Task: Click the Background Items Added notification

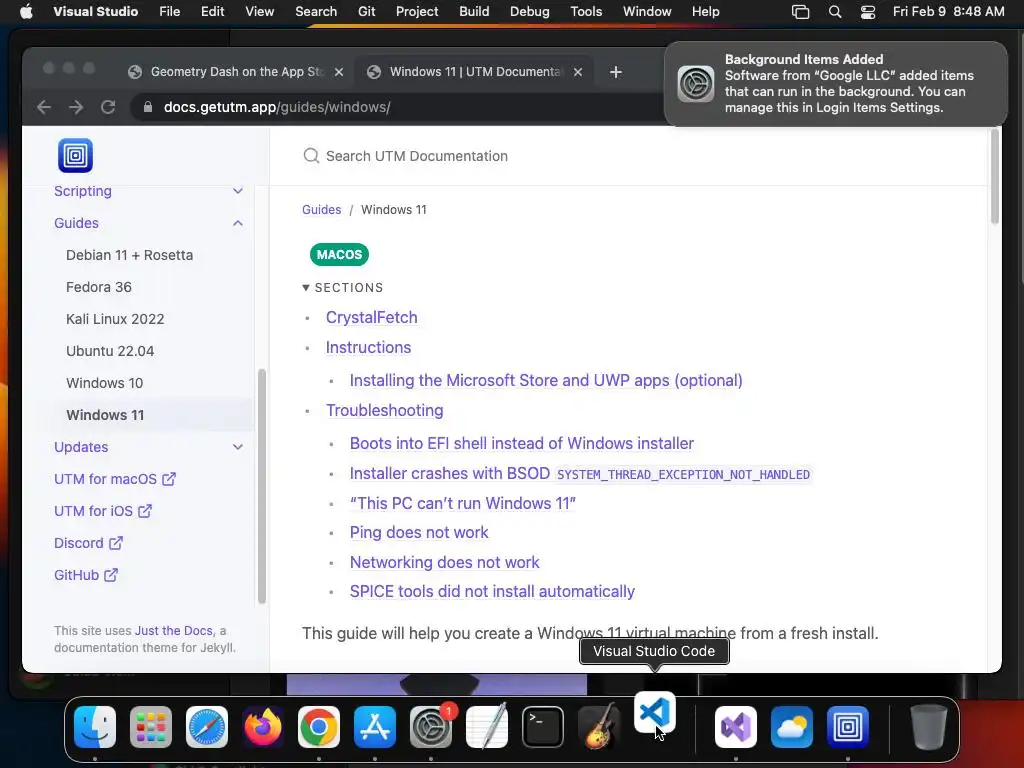Action: pos(835,84)
